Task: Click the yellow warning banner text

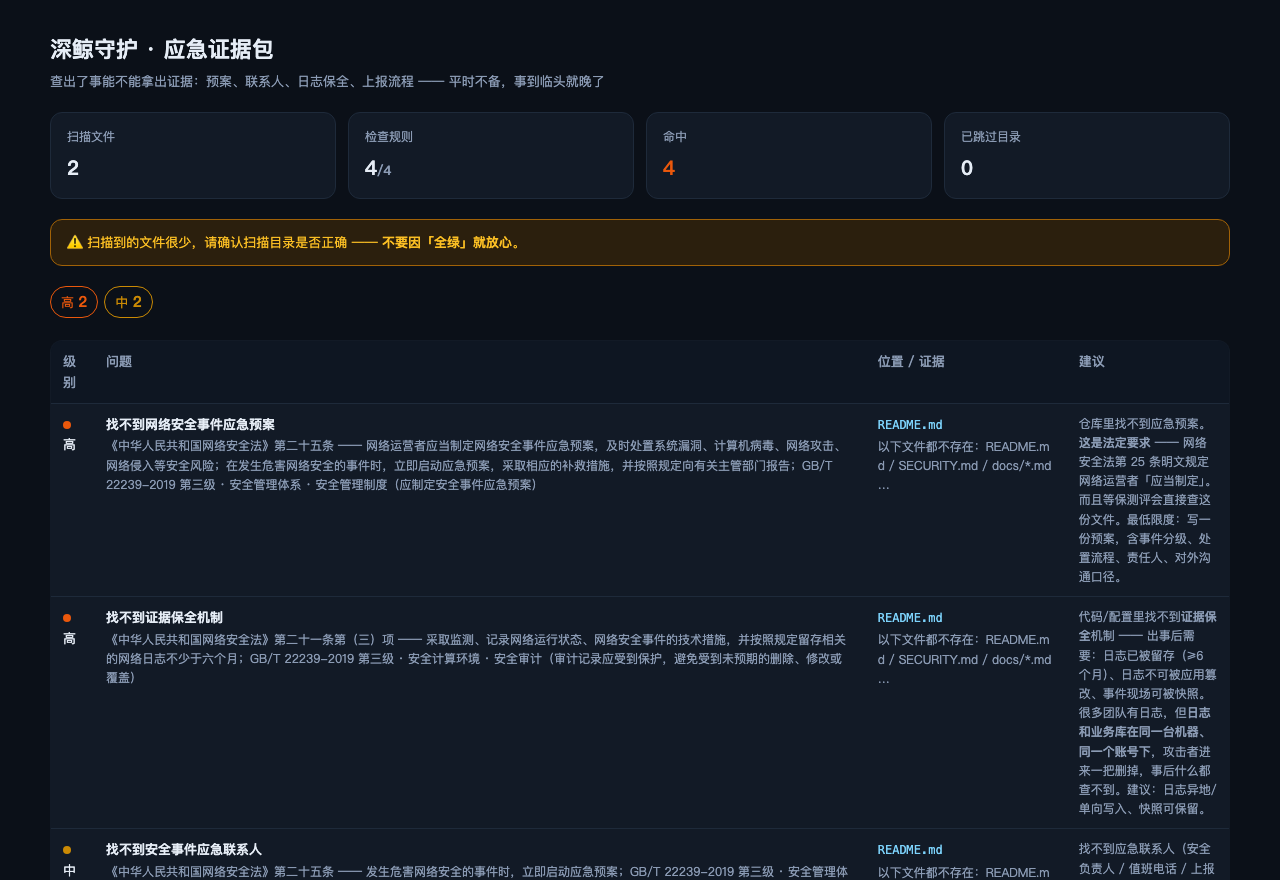Action: coord(305,242)
